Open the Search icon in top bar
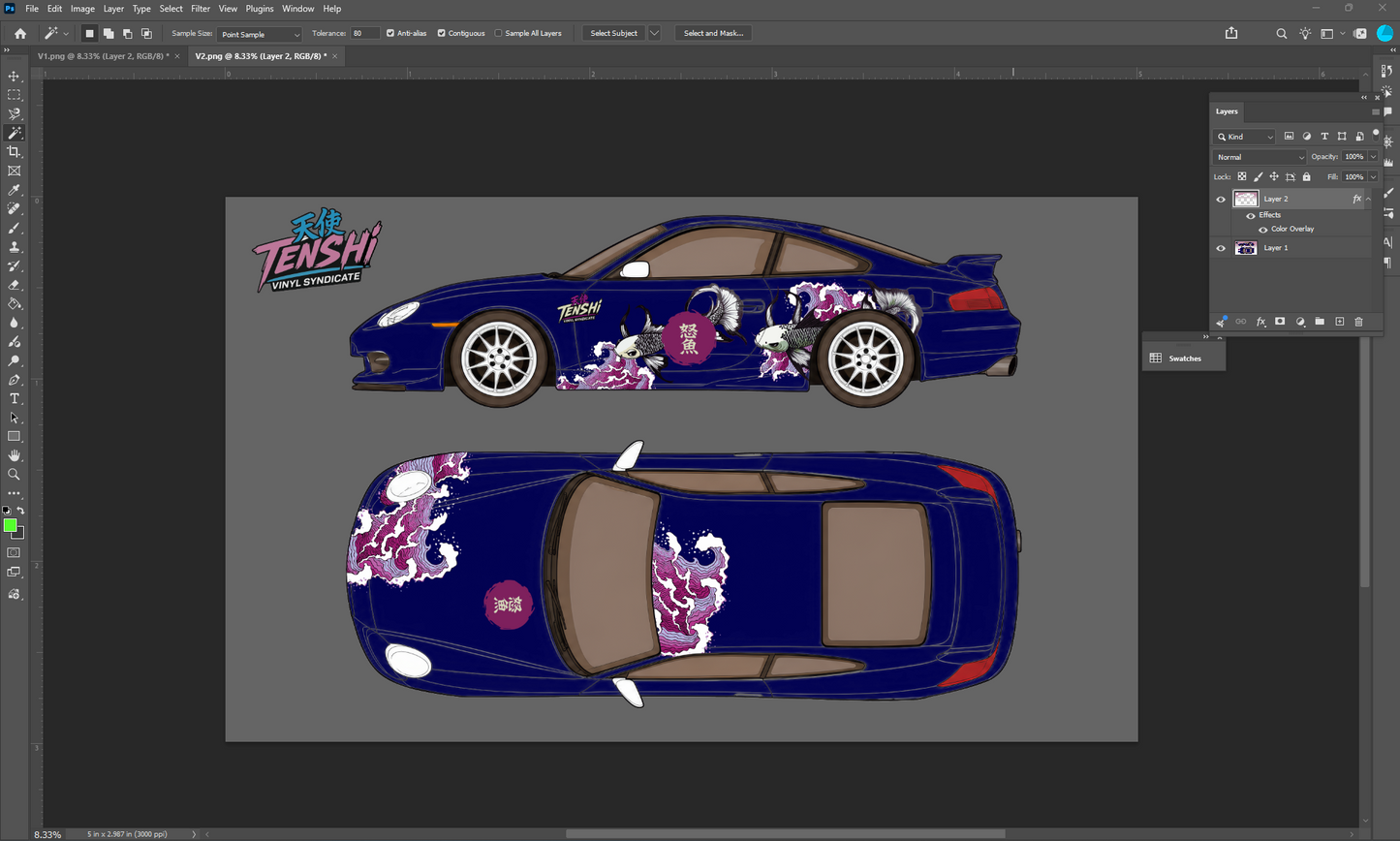The width and height of the screenshot is (1400, 841). [1282, 33]
